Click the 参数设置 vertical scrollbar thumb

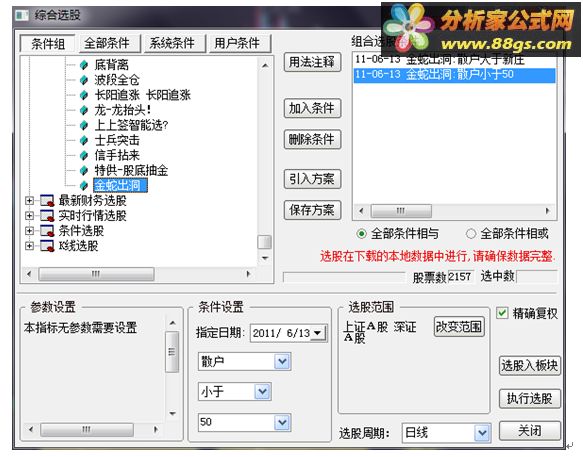172,352
